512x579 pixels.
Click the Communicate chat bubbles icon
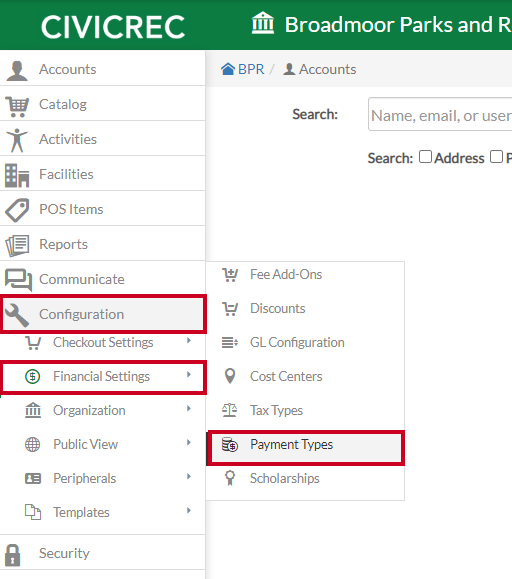tap(18, 280)
